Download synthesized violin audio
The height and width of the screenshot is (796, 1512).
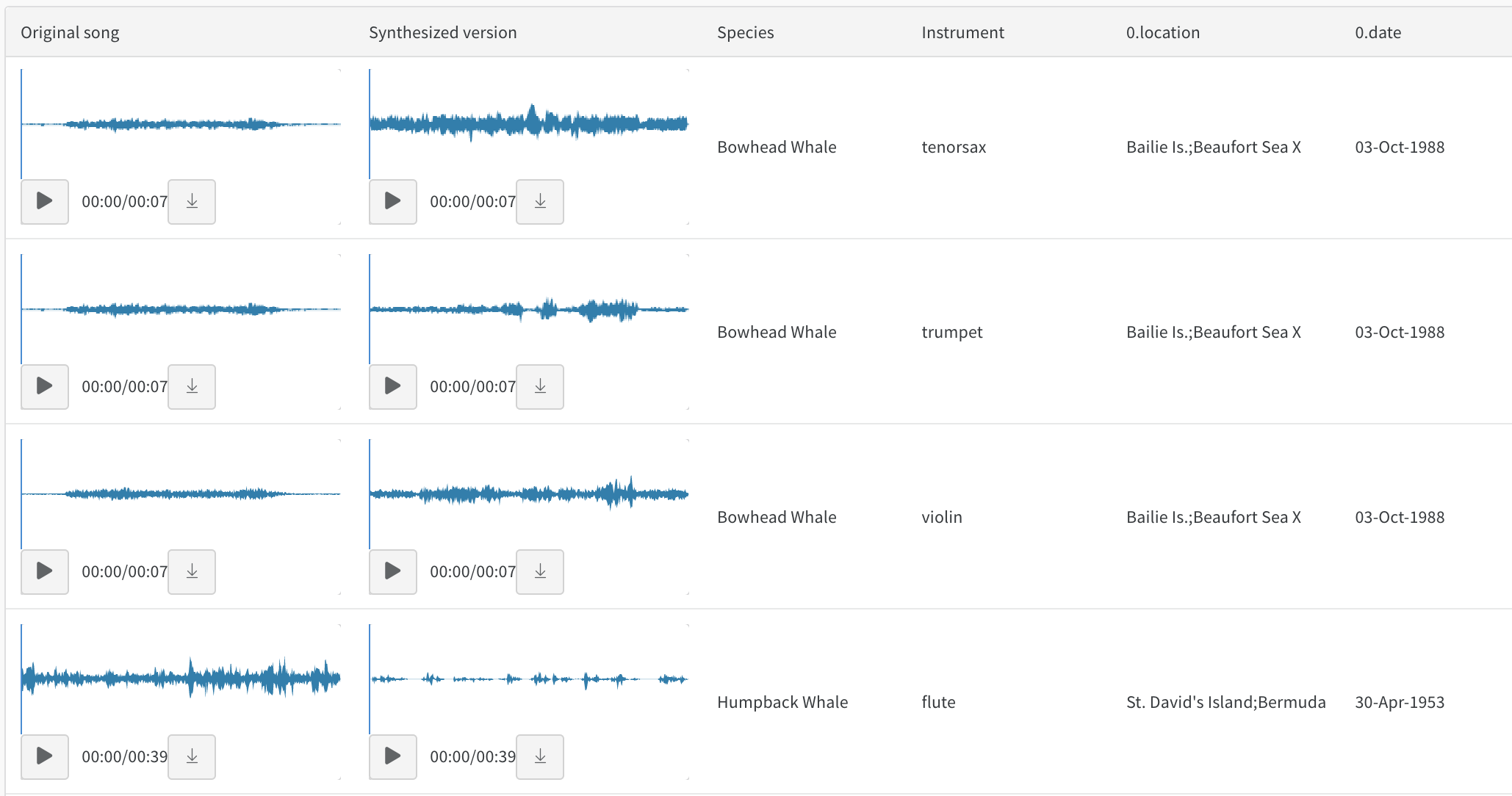click(x=540, y=571)
